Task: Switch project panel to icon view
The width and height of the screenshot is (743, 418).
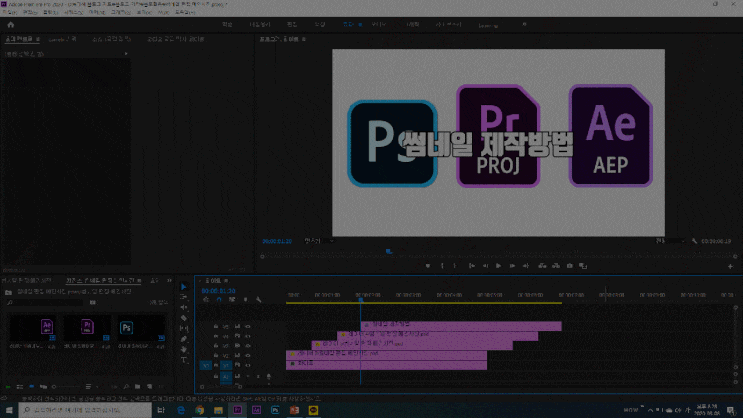Action: (x=31, y=387)
